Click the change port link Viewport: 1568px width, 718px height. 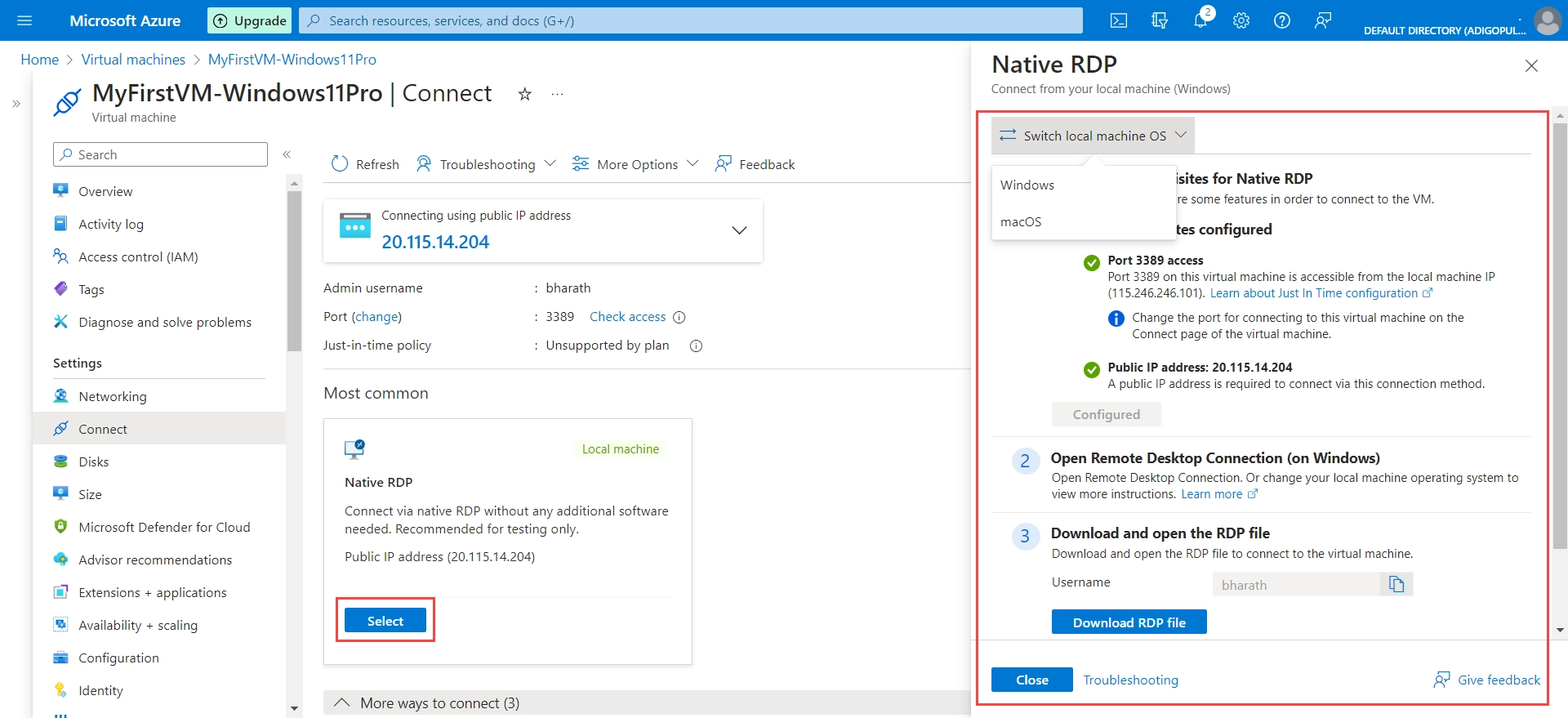376,317
